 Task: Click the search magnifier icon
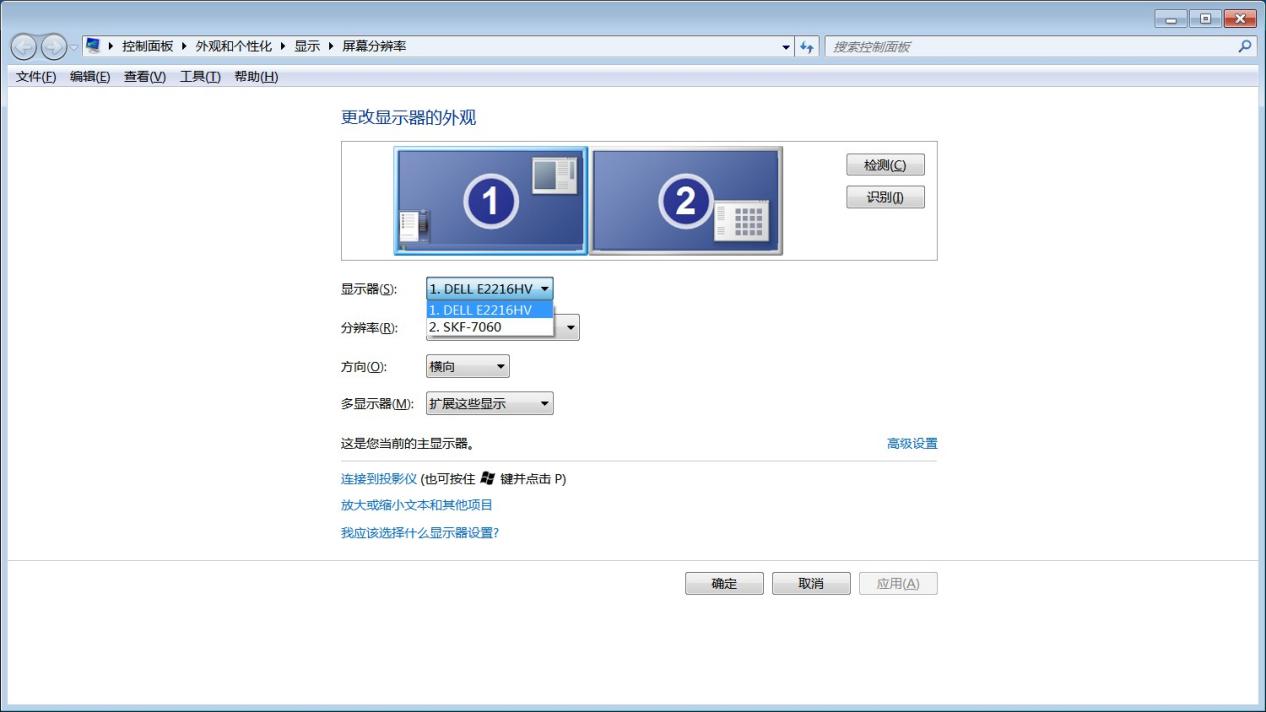[x=1245, y=46]
